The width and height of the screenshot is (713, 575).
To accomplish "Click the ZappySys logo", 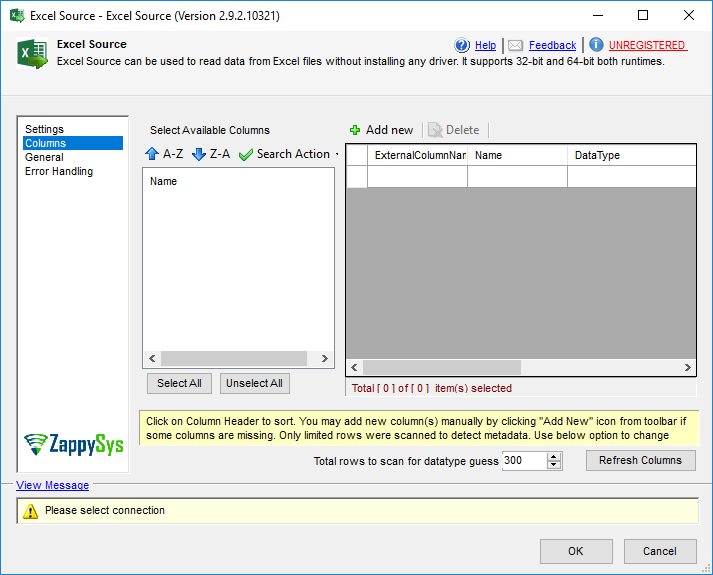I will (74, 444).
